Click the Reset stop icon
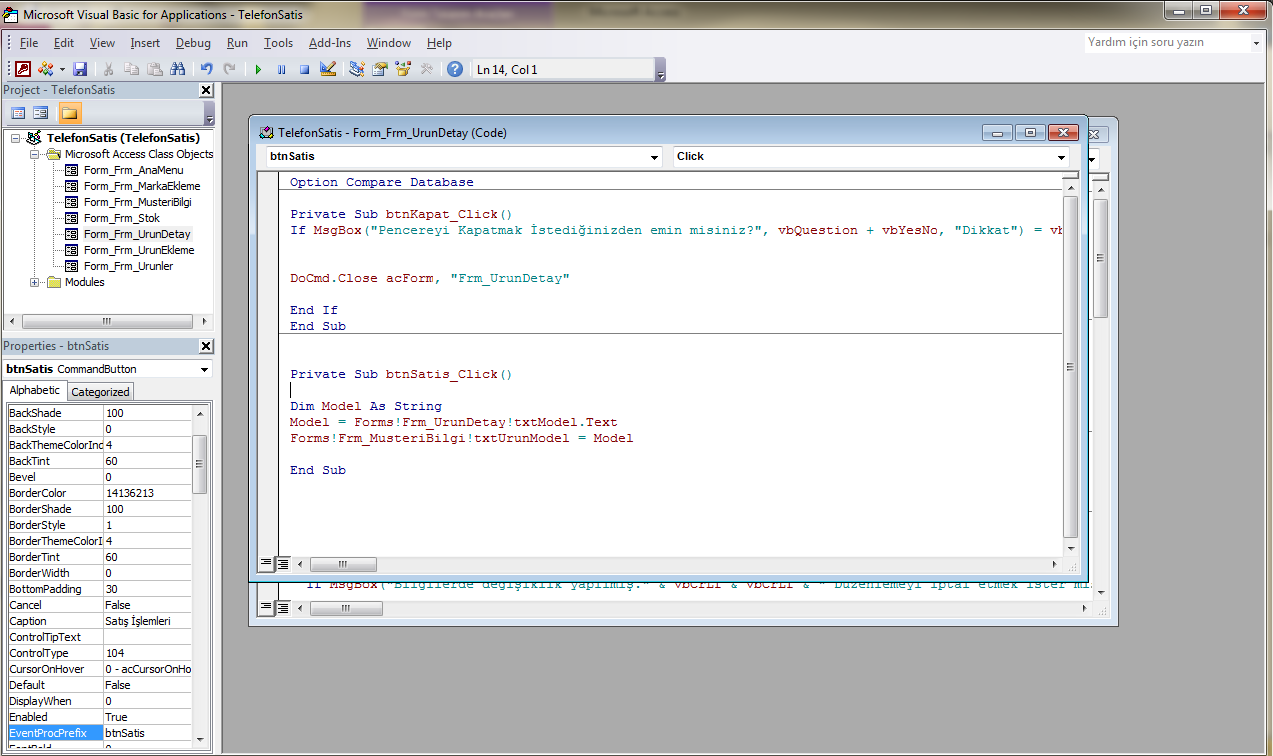1273x756 pixels. click(x=304, y=69)
